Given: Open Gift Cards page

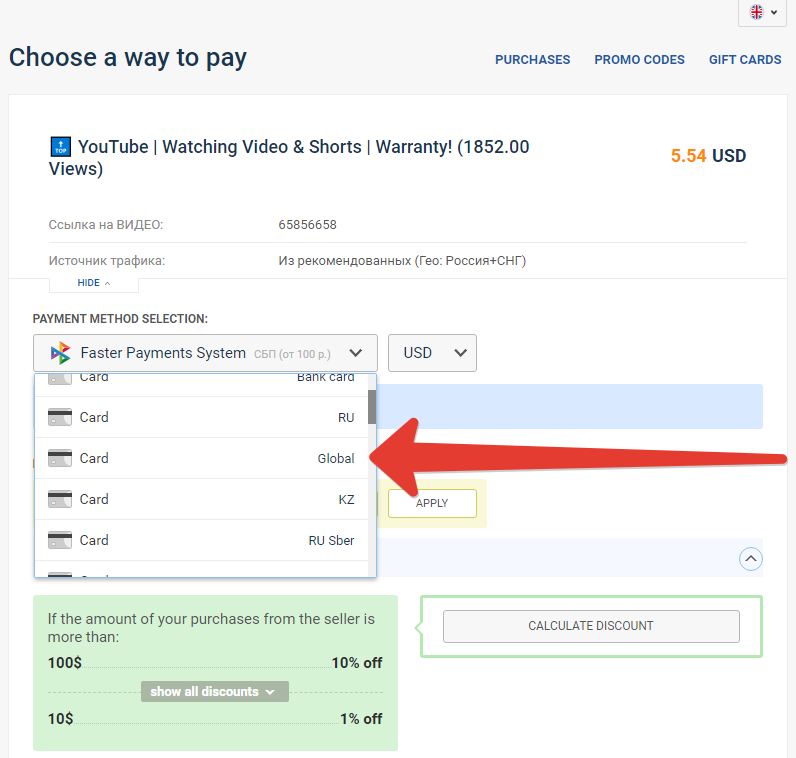Looking at the screenshot, I should pos(745,60).
